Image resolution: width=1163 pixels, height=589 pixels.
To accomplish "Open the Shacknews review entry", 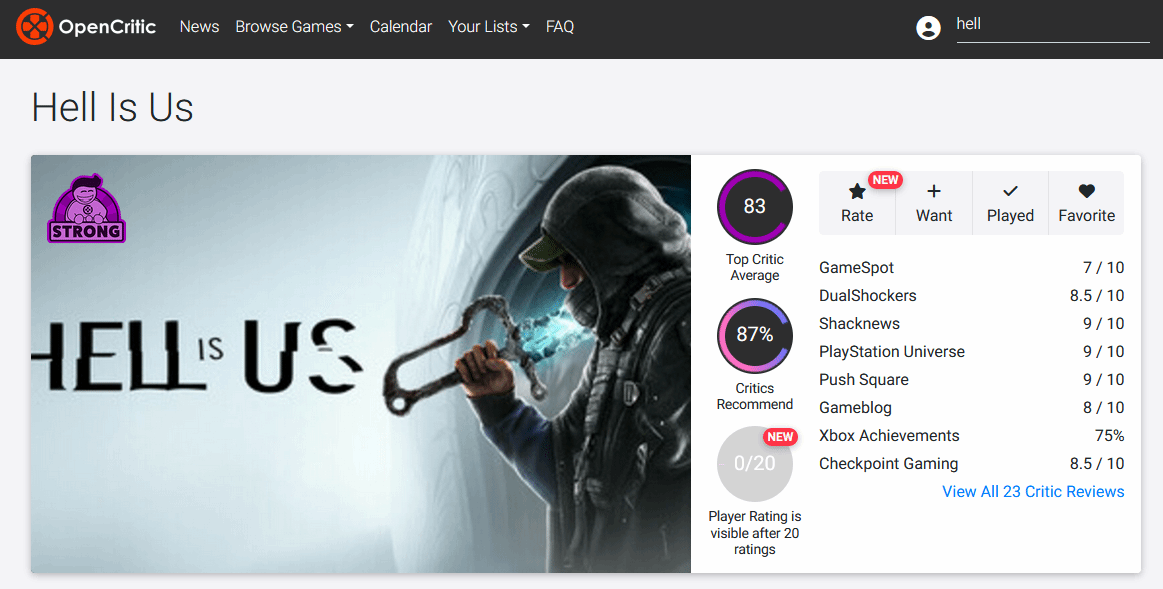I will pyautogui.click(x=859, y=324).
